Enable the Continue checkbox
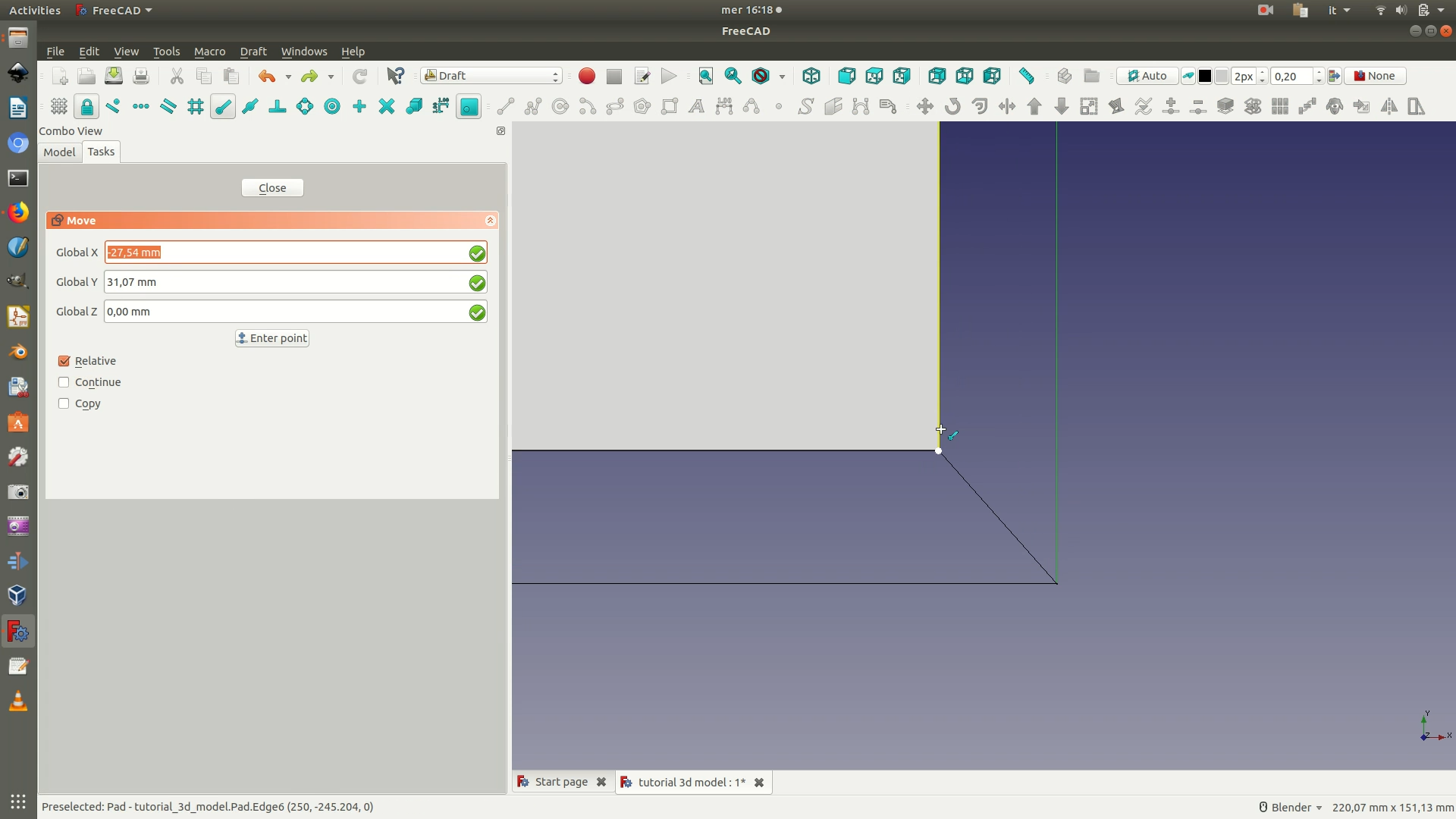 [64, 382]
